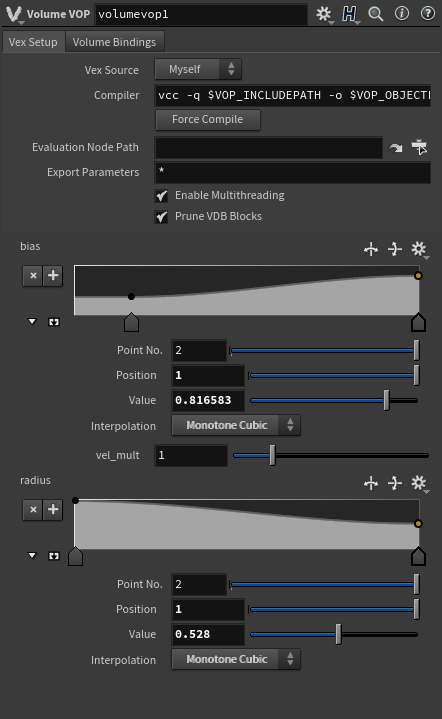Click the orange control point on bias curve
This screenshot has width=442, height=719.
pos(418,276)
